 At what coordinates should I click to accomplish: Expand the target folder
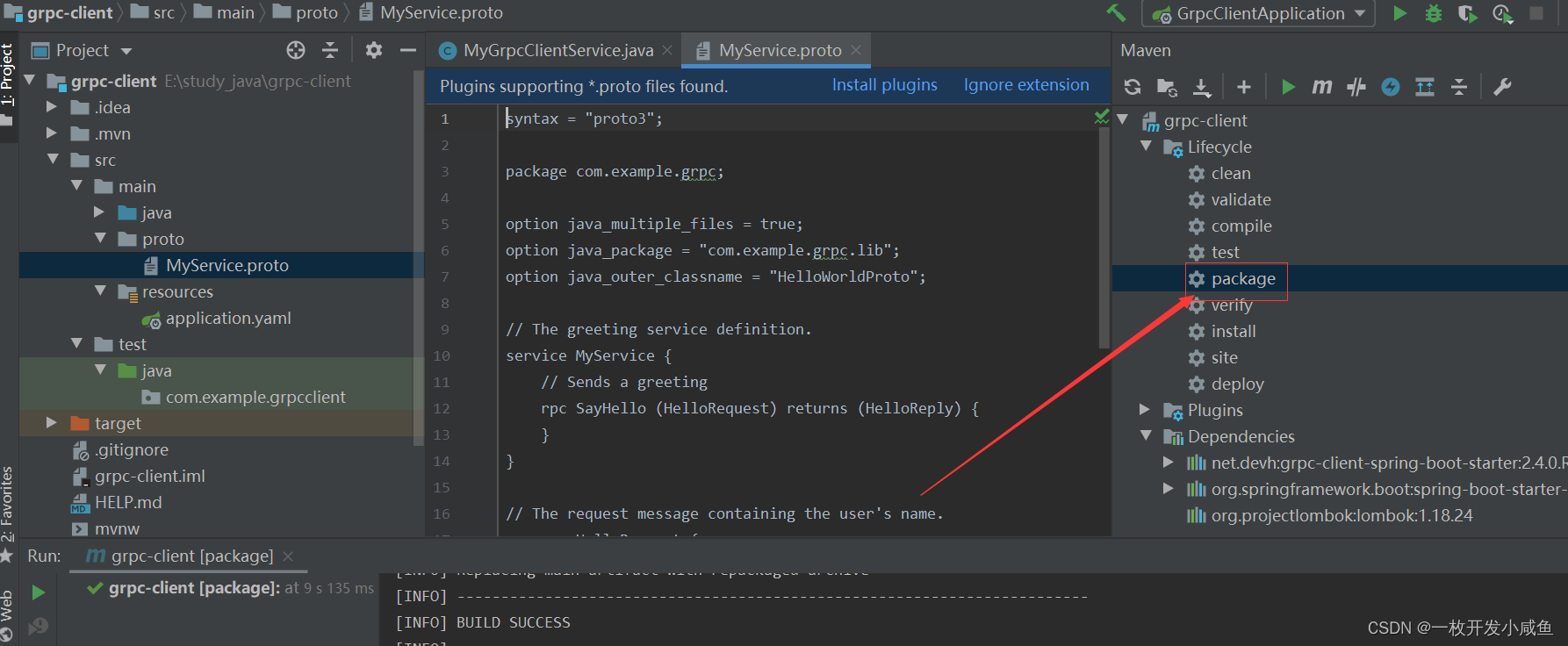pos(52,423)
